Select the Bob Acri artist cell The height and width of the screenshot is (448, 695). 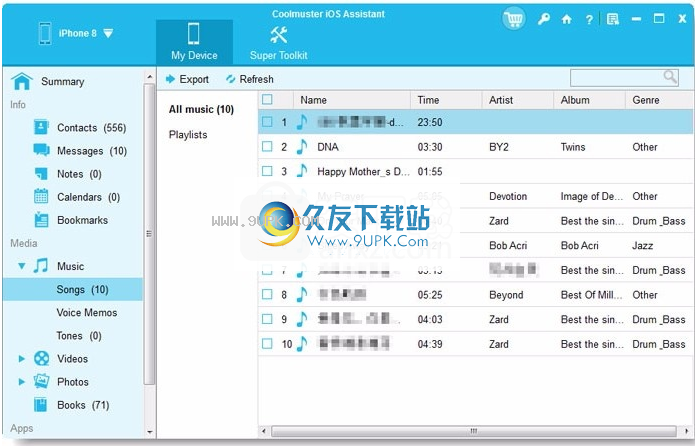(508, 245)
